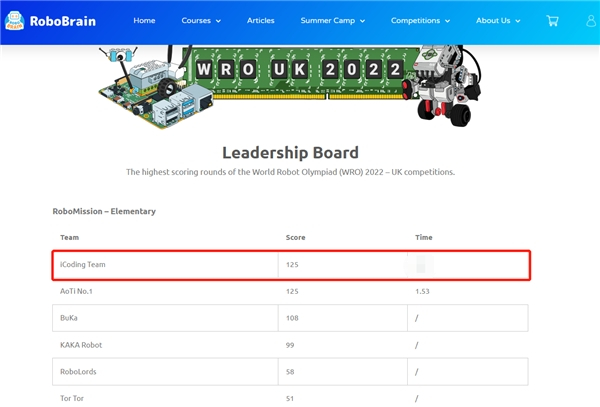Expand the About Us dropdown chevron
600x407 pixels.
(x=518, y=21)
